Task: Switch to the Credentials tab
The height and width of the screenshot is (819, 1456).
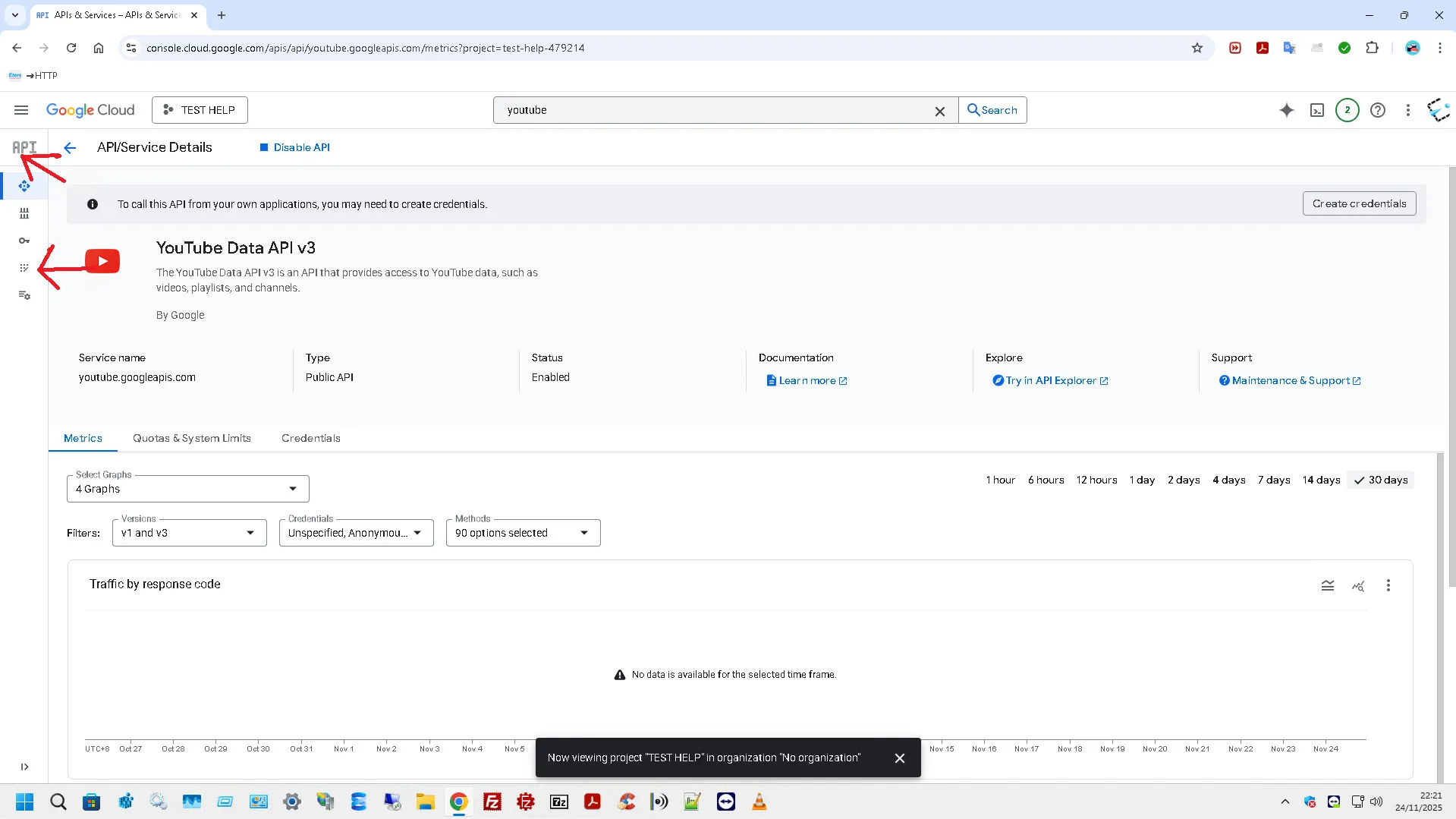Action: (x=310, y=438)
